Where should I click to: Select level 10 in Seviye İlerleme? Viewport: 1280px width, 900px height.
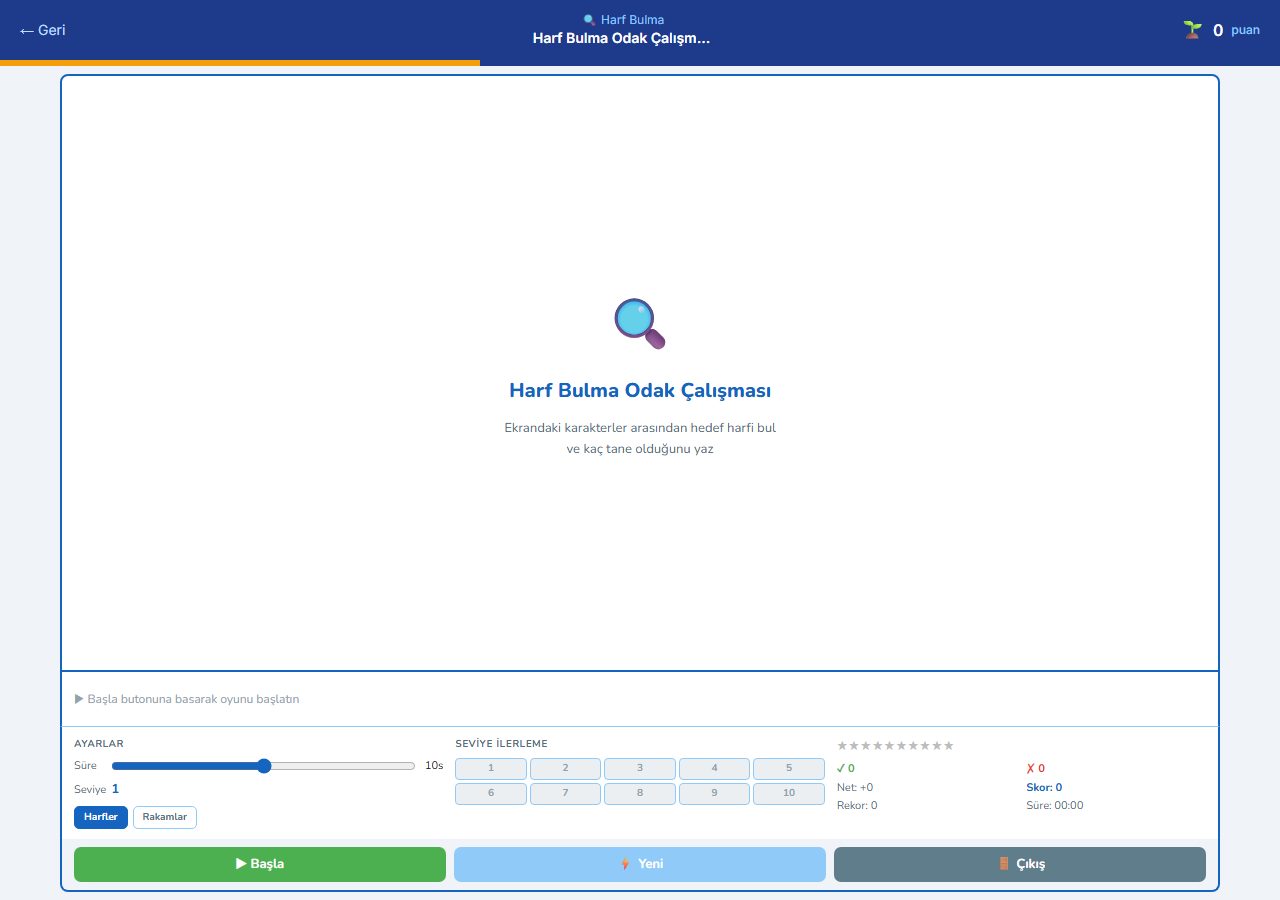click(x=789, y=793)
